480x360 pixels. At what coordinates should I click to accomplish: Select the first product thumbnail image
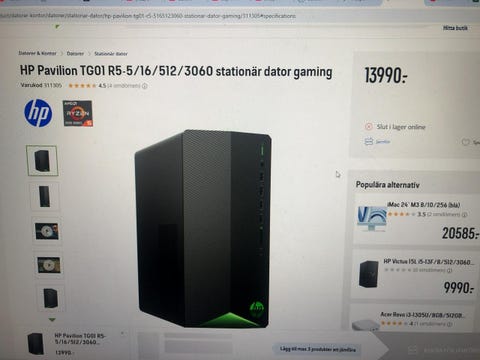pyautogui.click(x=42, y=160)
